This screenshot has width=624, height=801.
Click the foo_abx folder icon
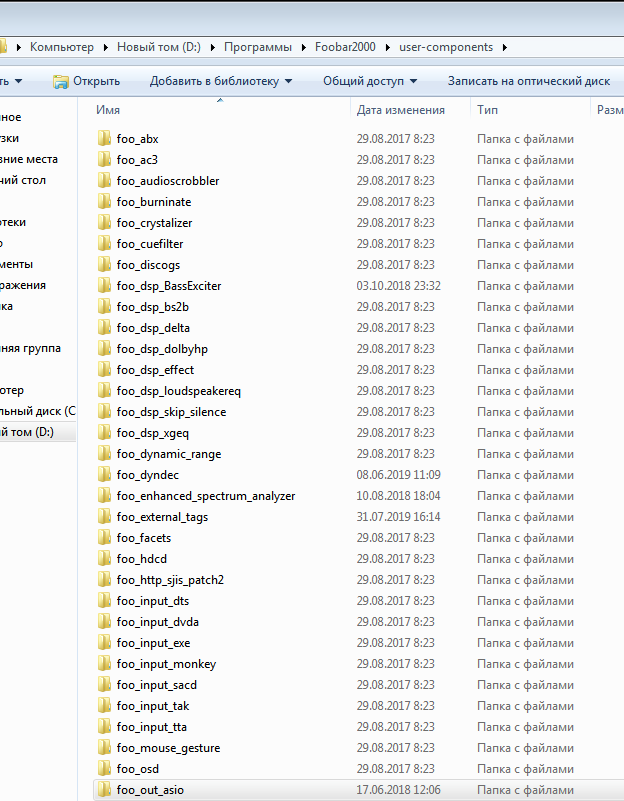(104, 138)
